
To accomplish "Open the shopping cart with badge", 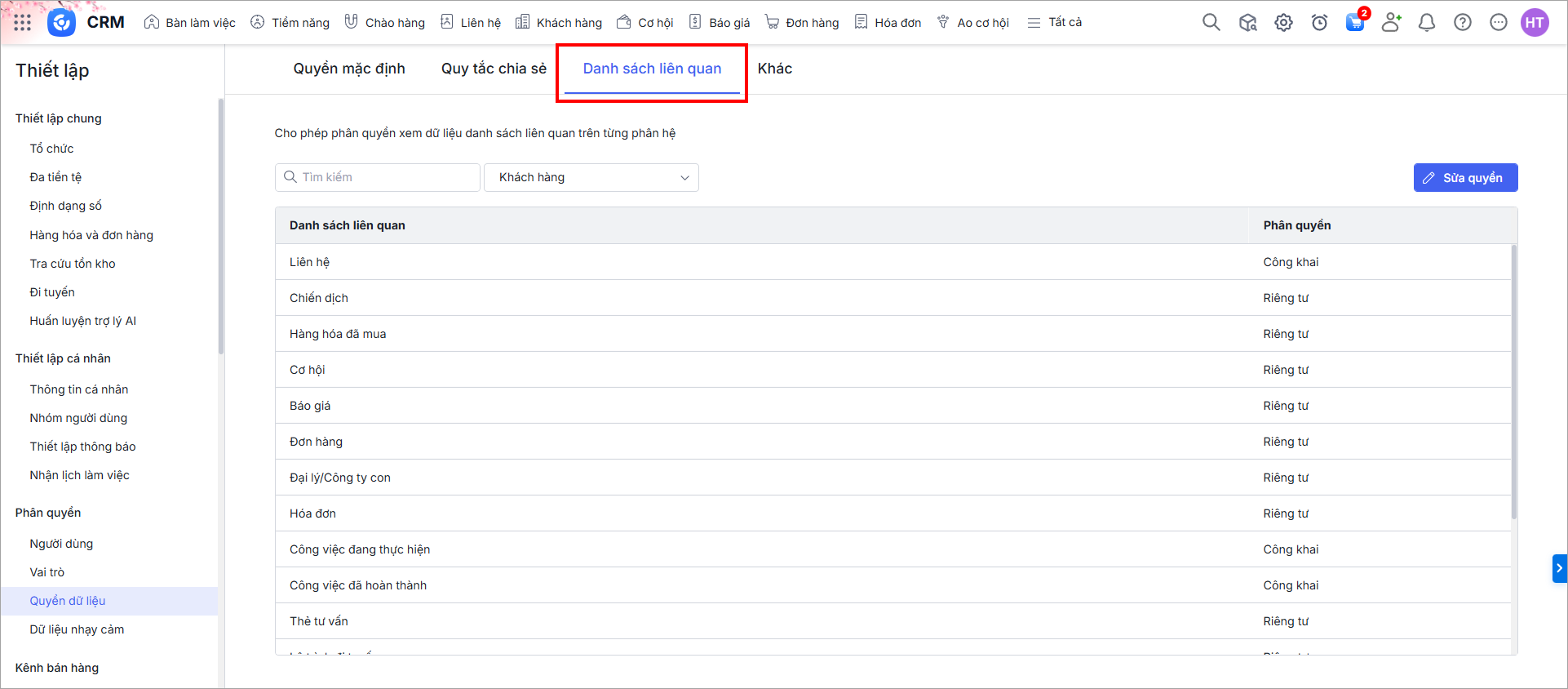I will [x=1355, y=22].
